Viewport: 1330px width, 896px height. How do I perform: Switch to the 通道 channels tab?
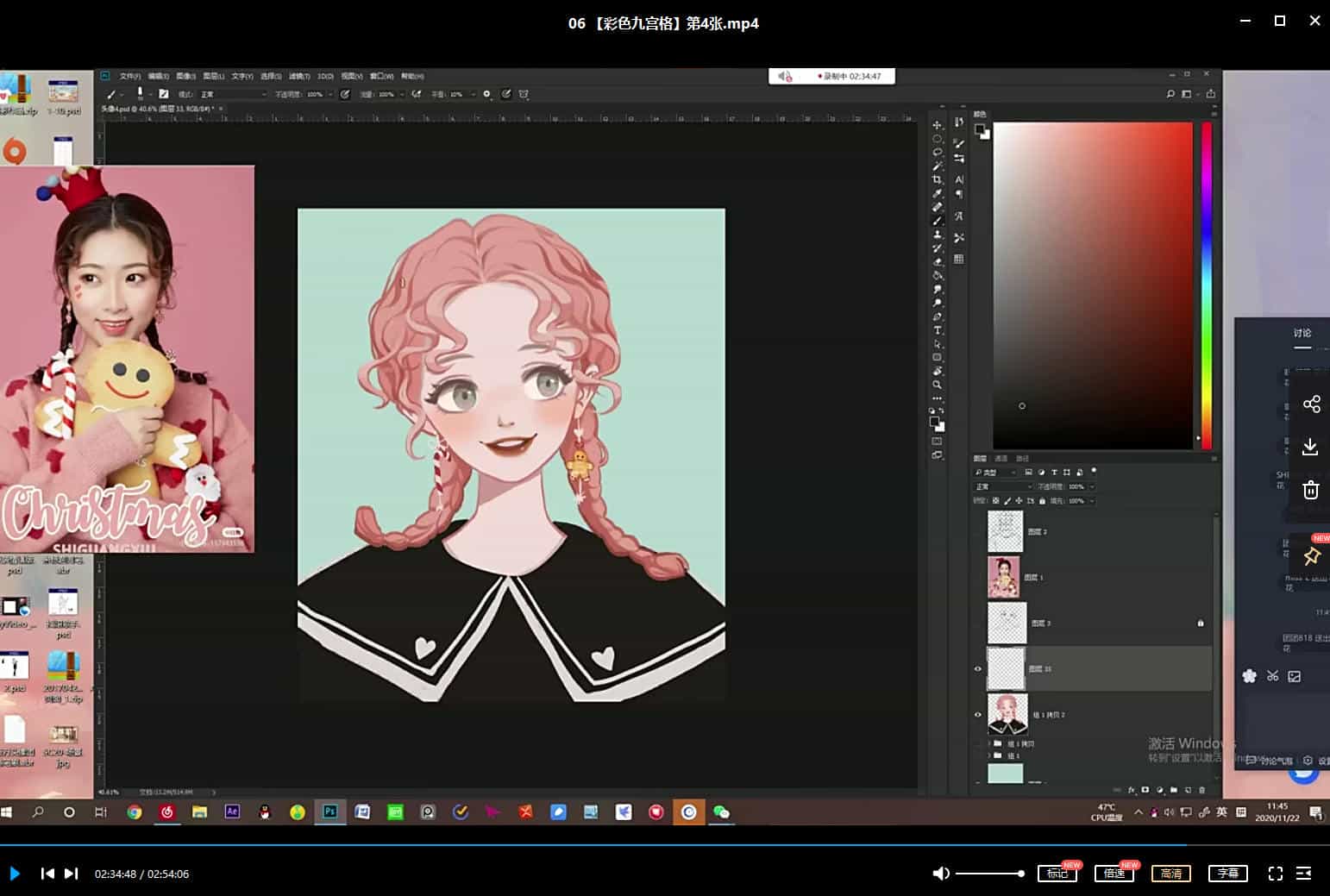[1001, 458]
